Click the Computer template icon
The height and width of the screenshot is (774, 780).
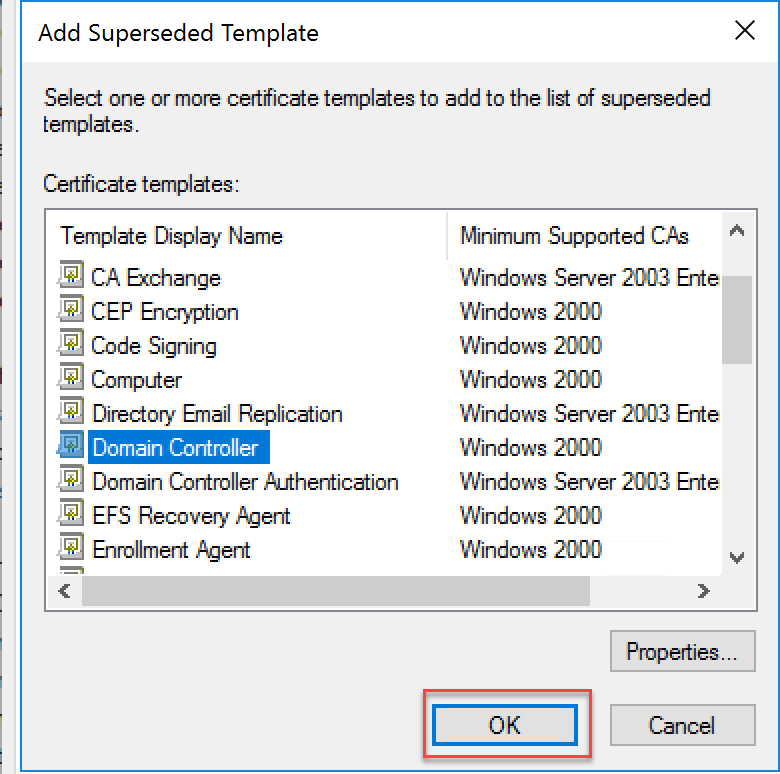[71, 379]
